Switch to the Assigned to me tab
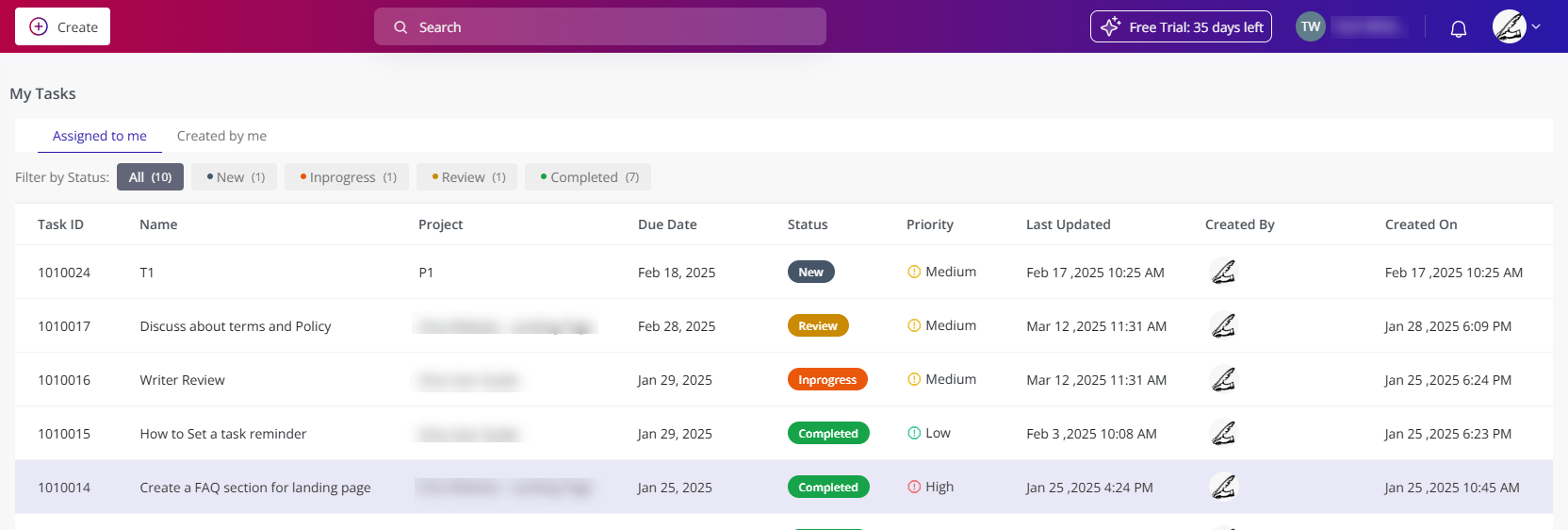Screen dimensions: 1568x530 click(x=100, y=136)
